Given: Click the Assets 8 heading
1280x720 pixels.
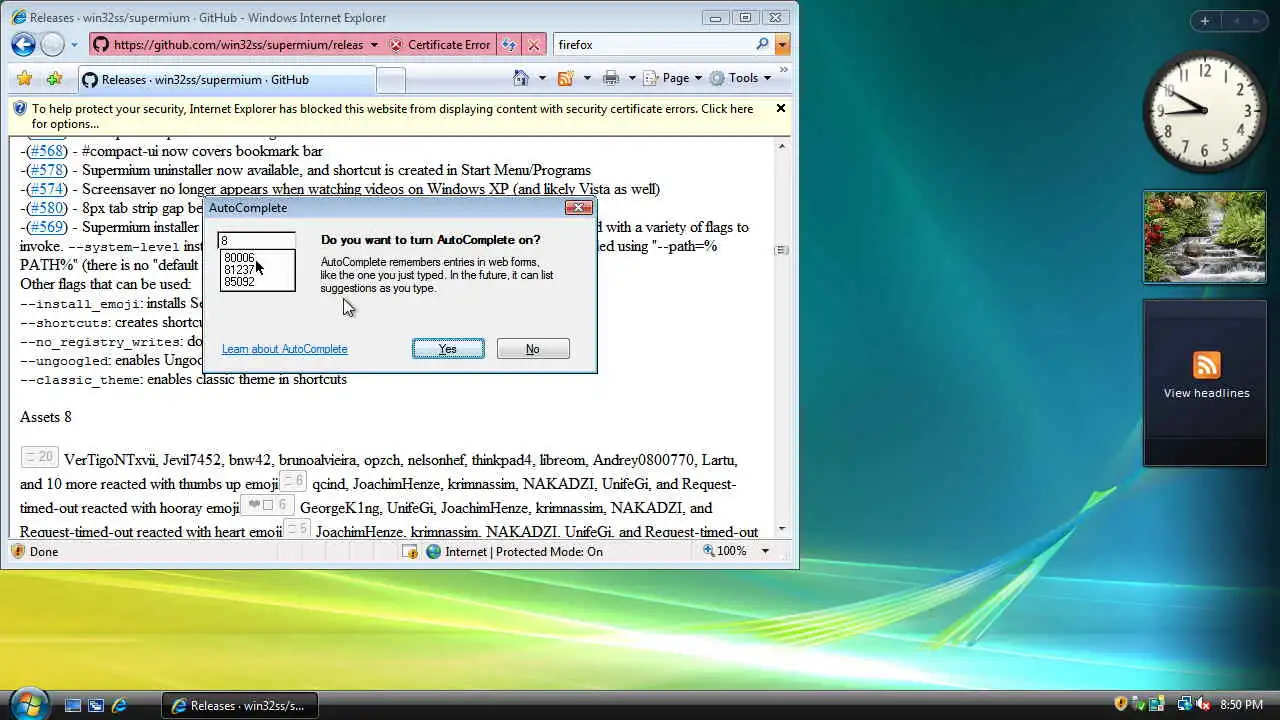Looking at the screenshot, I should pos(46,417).
